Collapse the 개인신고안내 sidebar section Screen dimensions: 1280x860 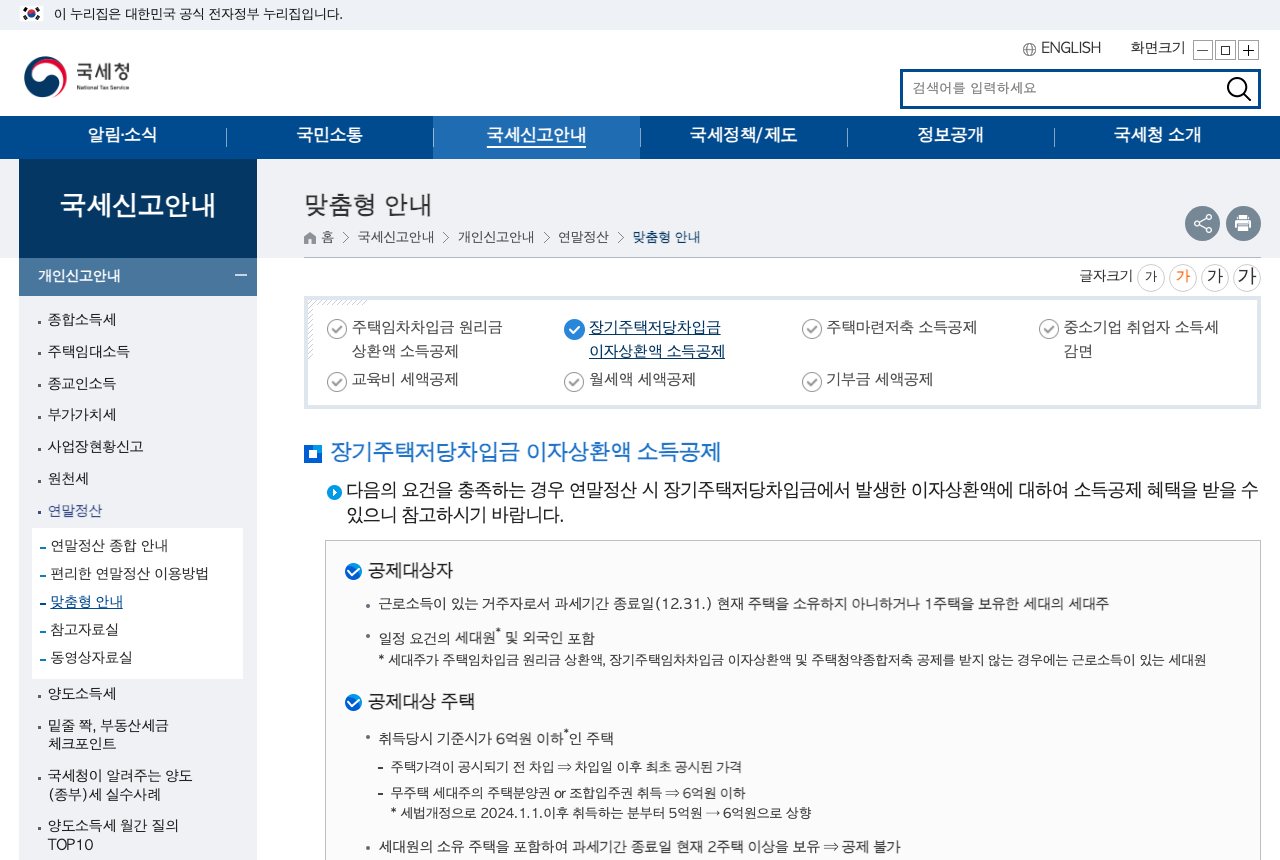(241, 276)
